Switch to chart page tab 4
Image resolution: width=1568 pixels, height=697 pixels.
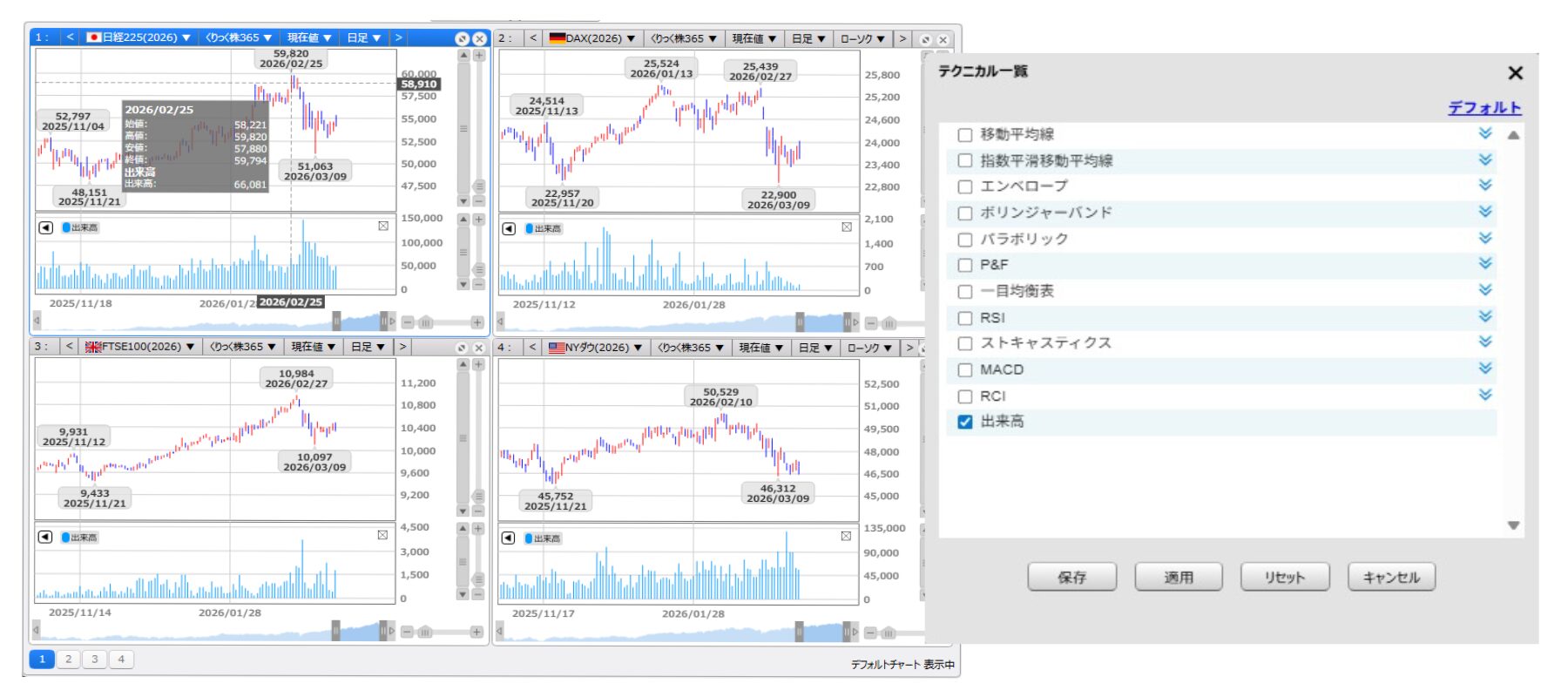121,660
